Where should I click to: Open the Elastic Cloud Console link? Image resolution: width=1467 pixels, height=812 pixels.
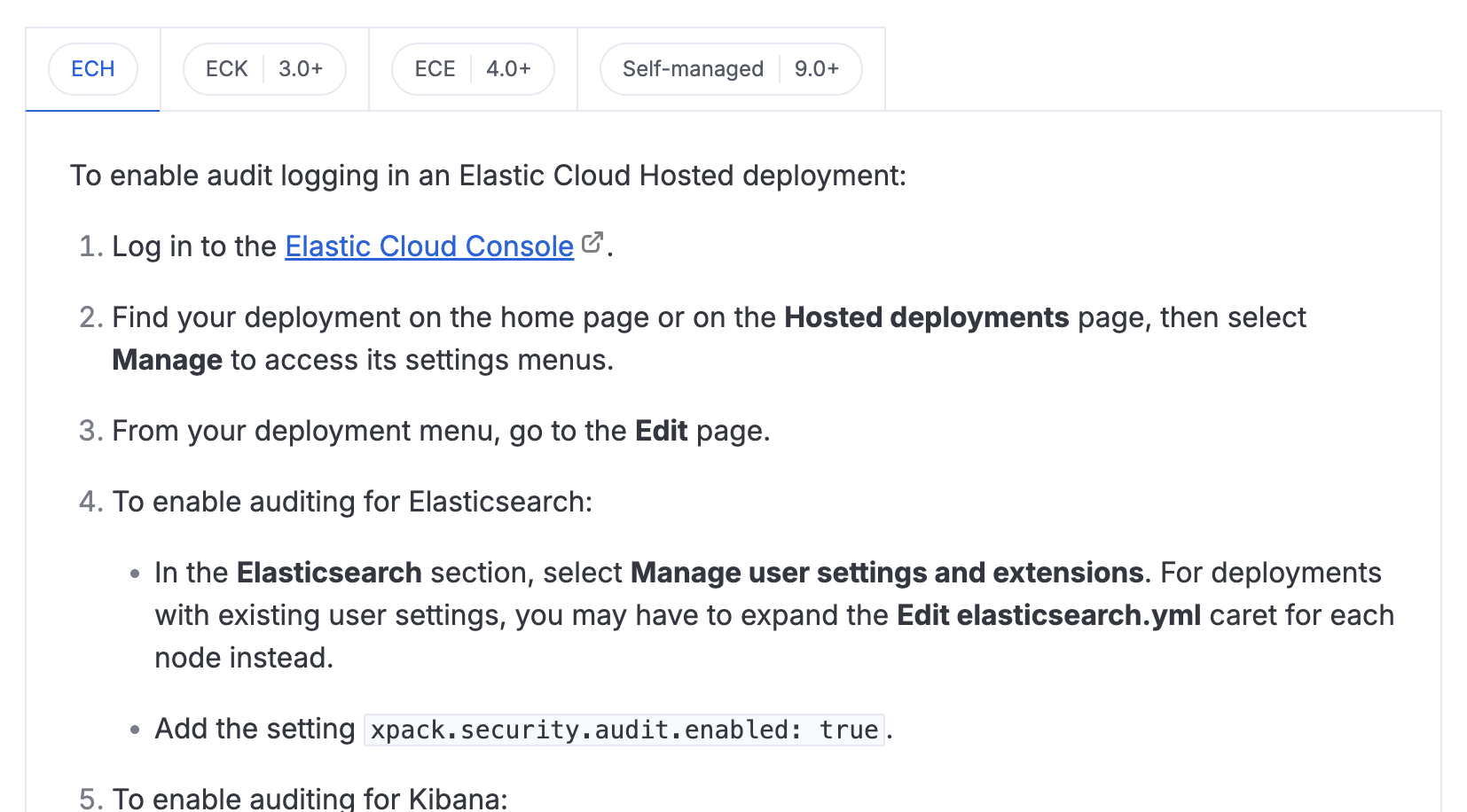(x=429, y=246)
